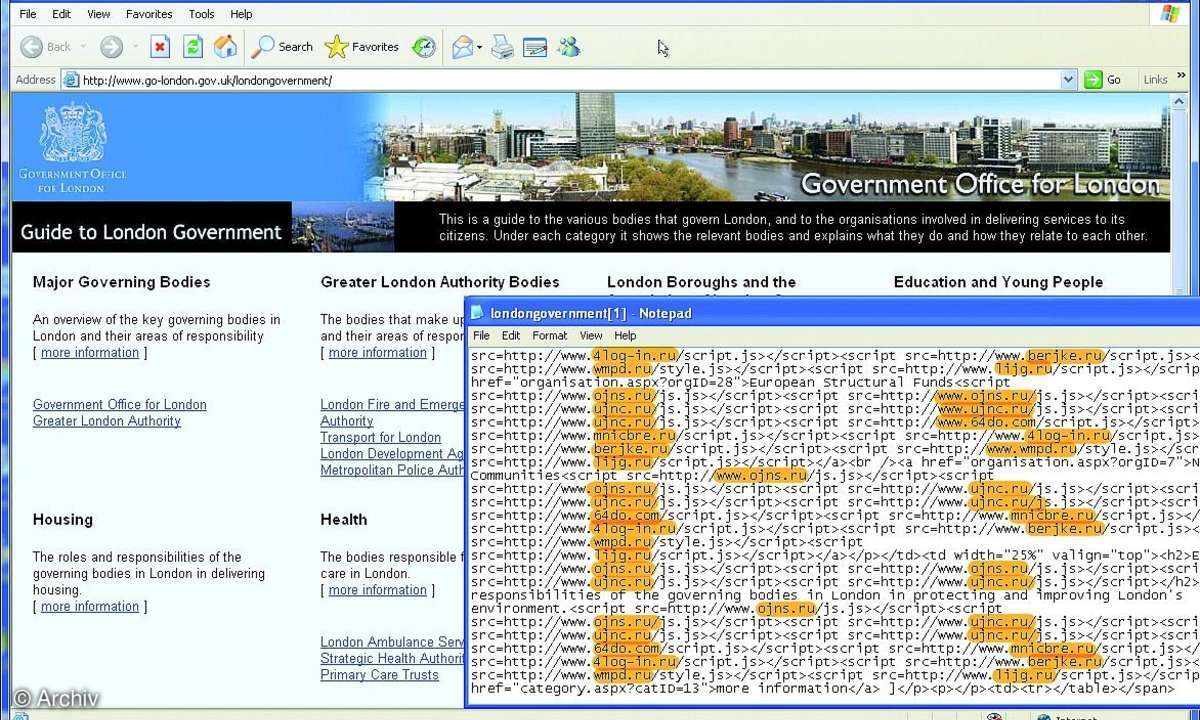1200x720 pixels.
Task: Click the London skyline banner image
Action: click(767, 147)
